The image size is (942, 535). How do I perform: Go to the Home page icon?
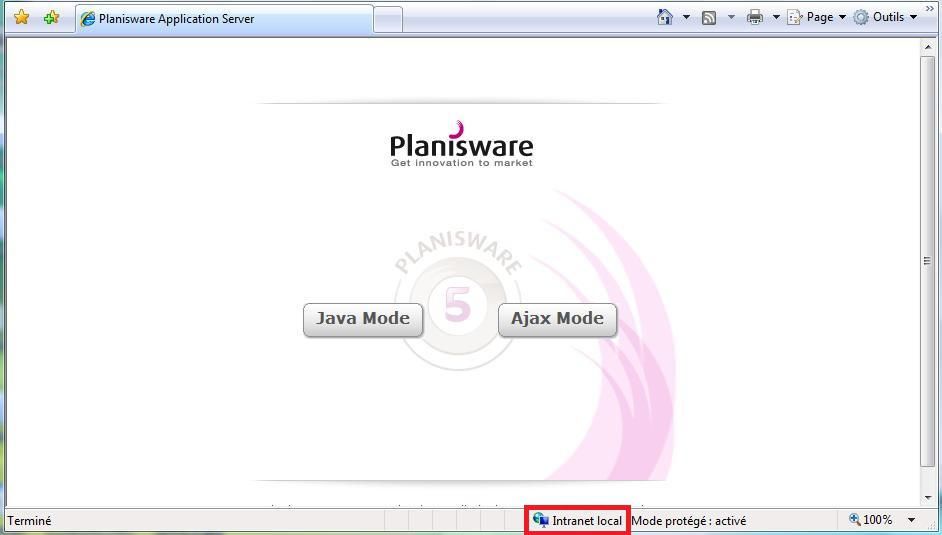point(664,17)
